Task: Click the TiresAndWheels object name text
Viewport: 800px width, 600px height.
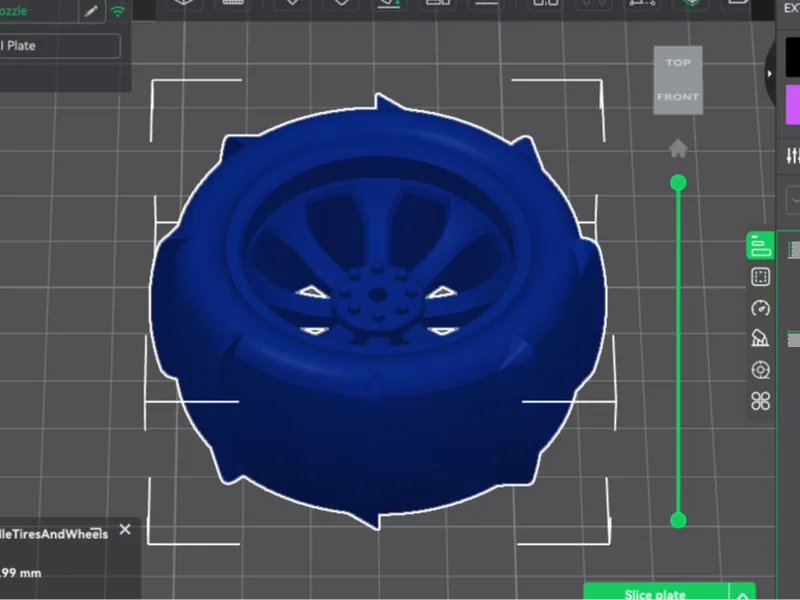Action: point(54,535)
